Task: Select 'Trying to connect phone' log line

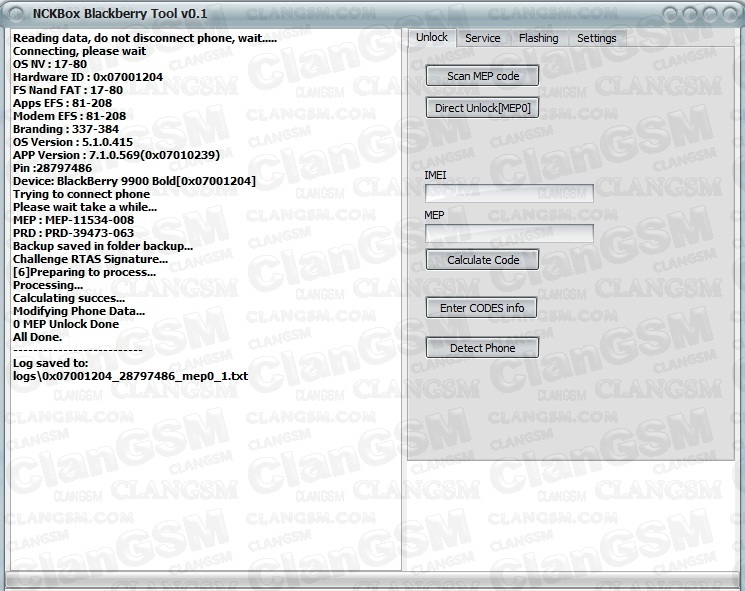Action: (81, 194)
